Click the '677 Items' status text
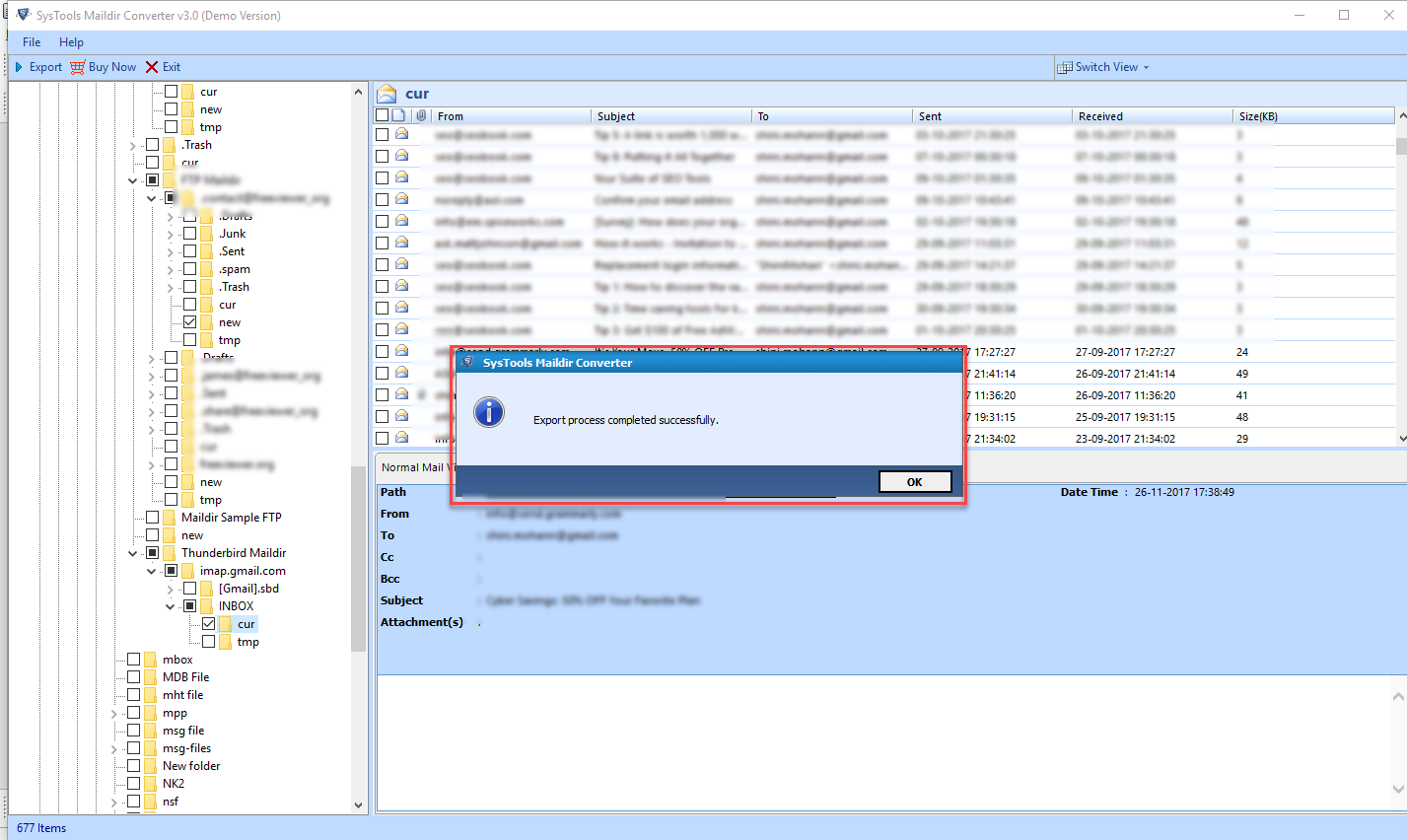The height and width of the screenshot is (840, 1407). pos(41,828)
